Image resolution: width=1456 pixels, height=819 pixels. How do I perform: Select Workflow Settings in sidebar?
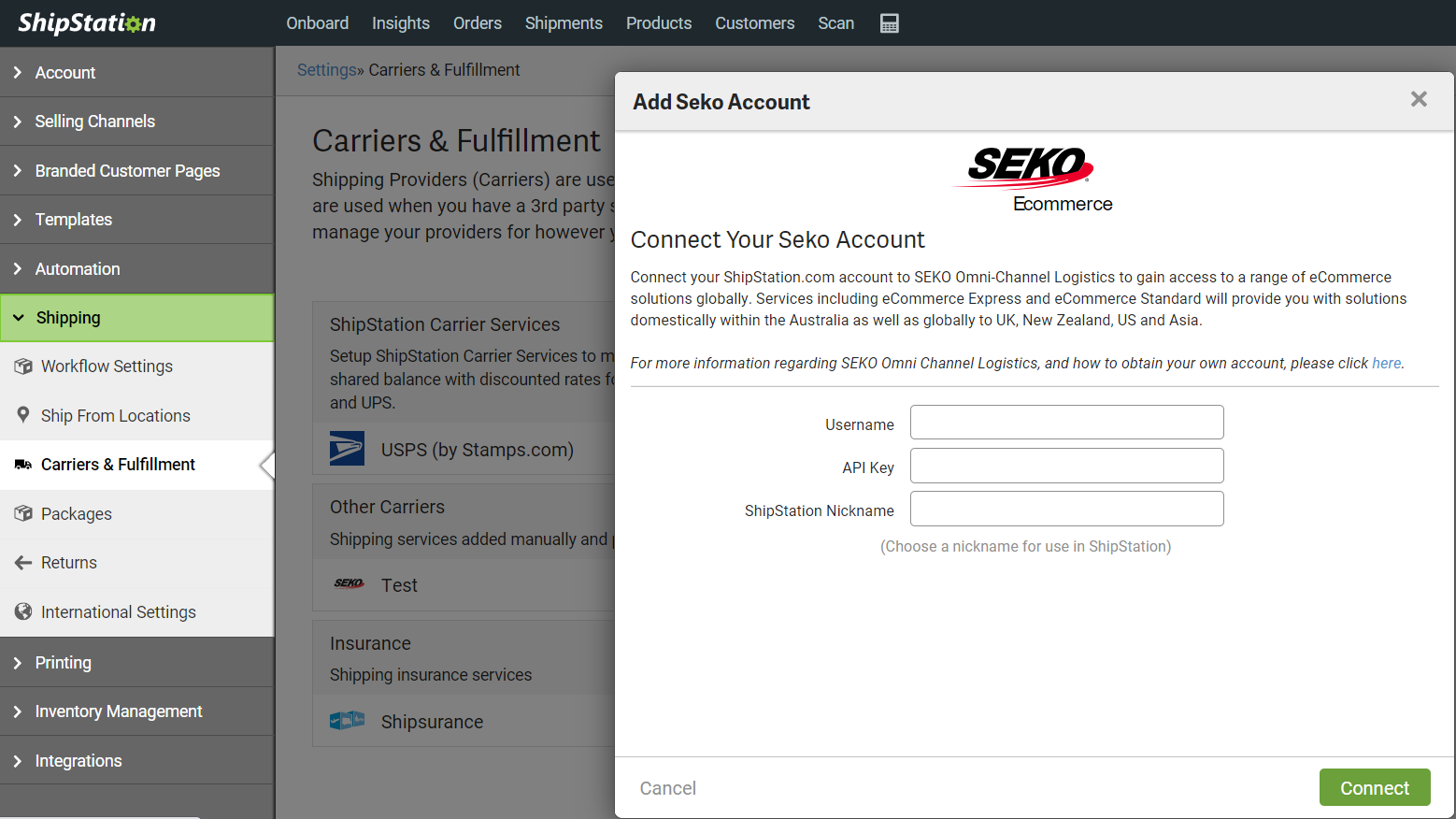click(x=137, y=366)
